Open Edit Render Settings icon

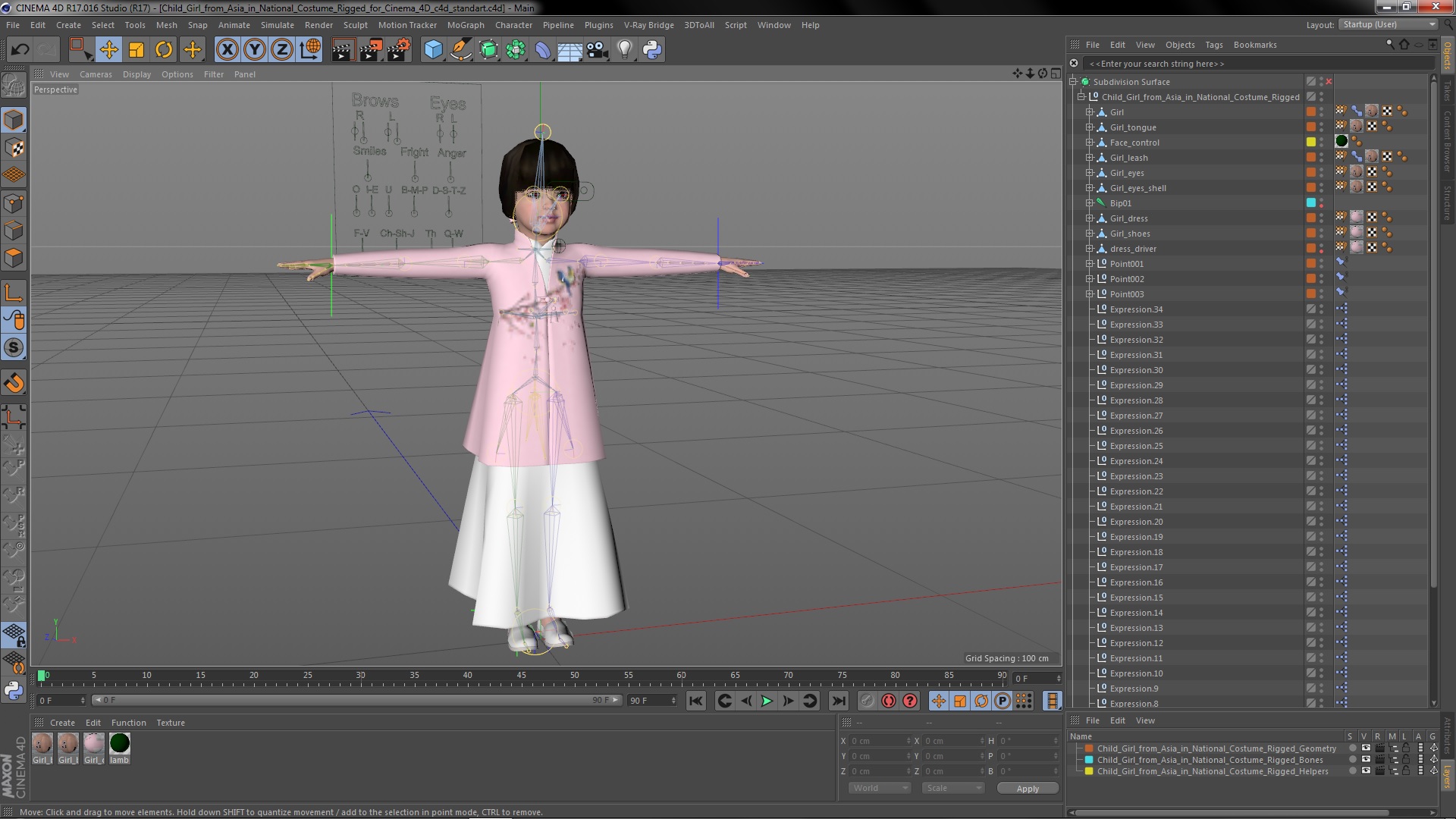coord(399,50)
